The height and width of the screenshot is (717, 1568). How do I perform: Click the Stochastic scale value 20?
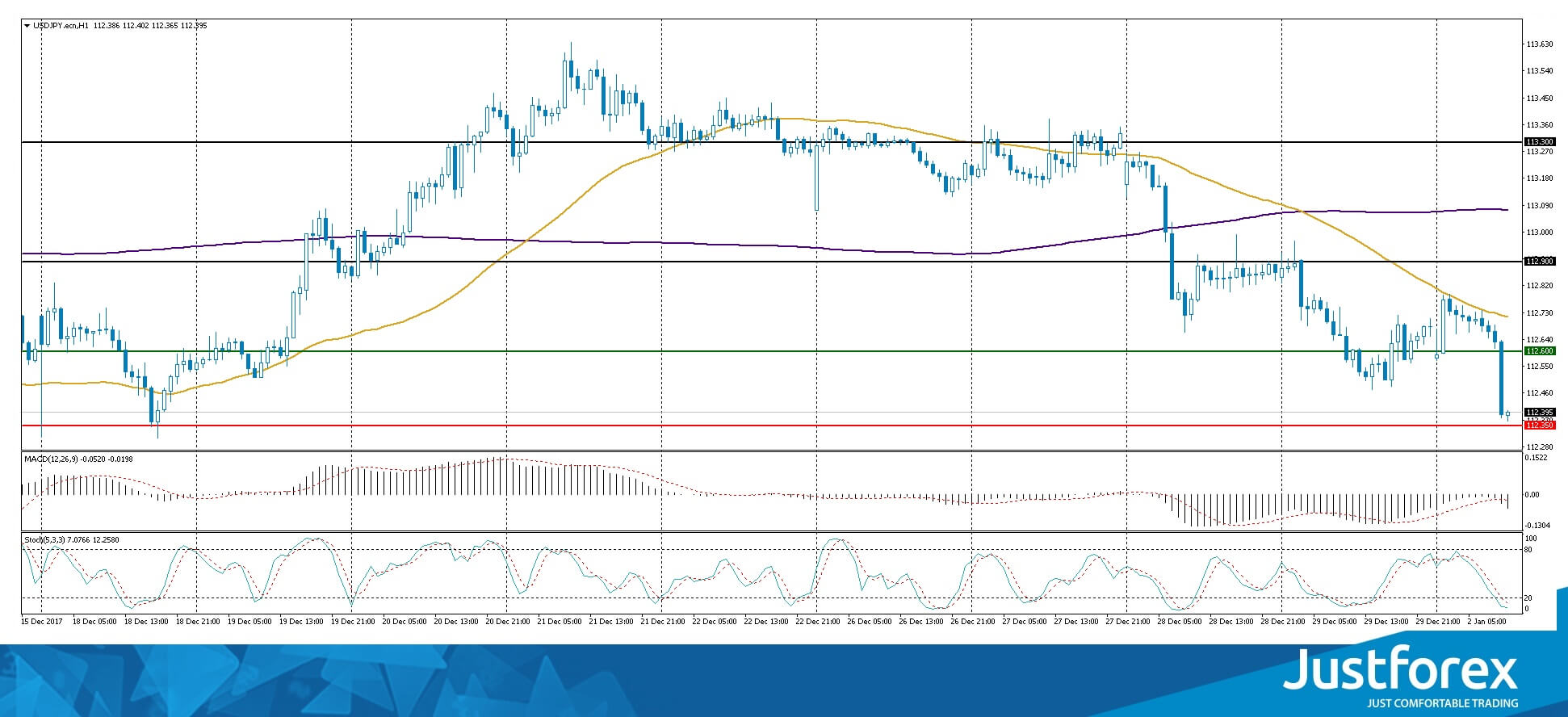pyautogui.click(x=1528, y=598)
